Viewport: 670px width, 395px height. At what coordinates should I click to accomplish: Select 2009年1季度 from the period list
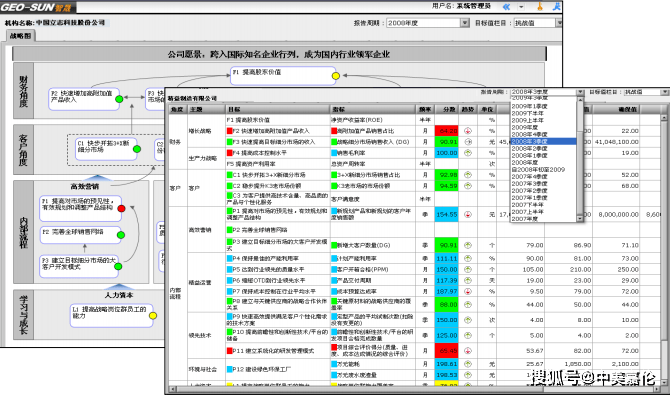(529, 106)
